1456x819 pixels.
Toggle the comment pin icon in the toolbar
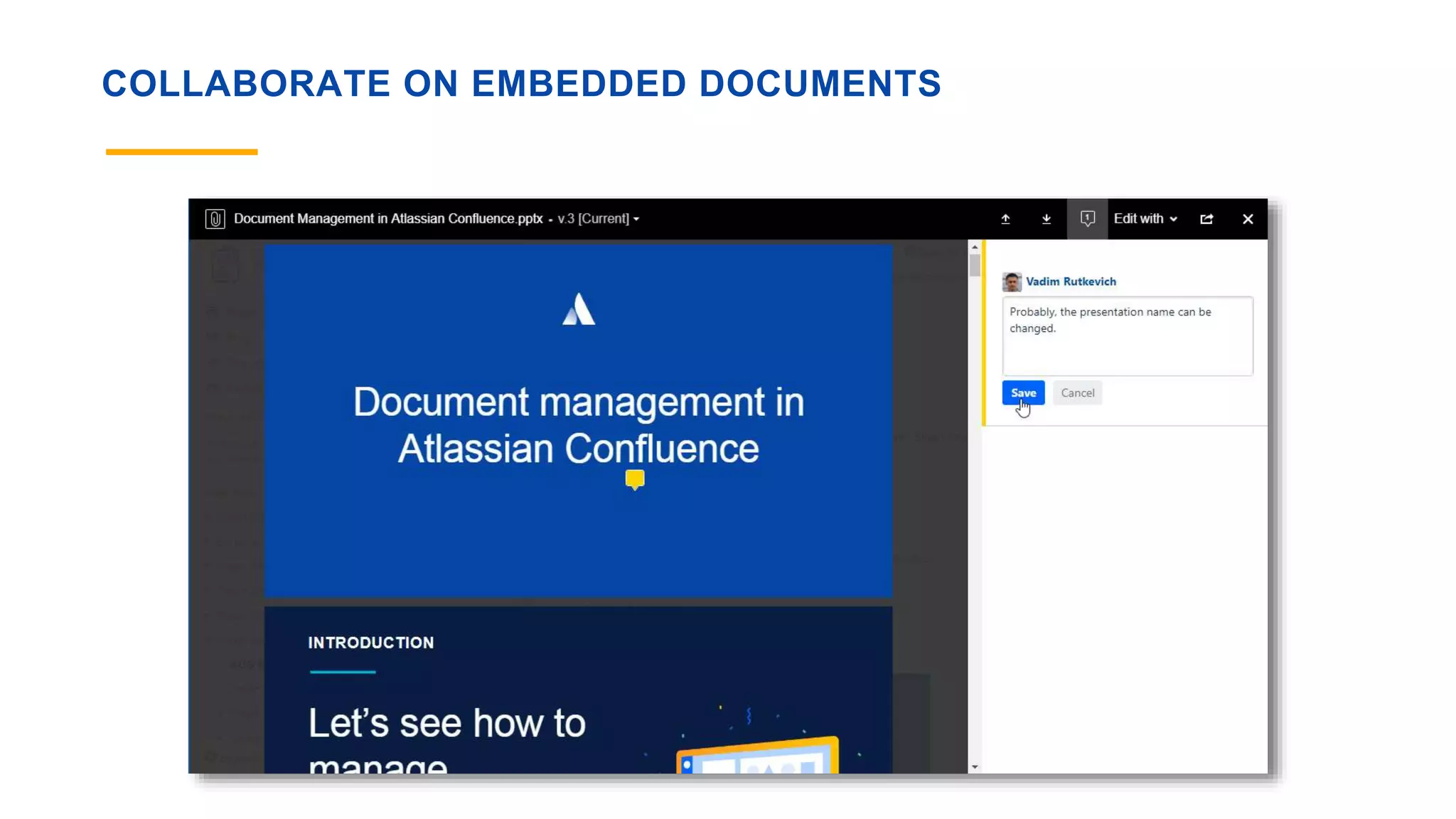(1087, 219)
